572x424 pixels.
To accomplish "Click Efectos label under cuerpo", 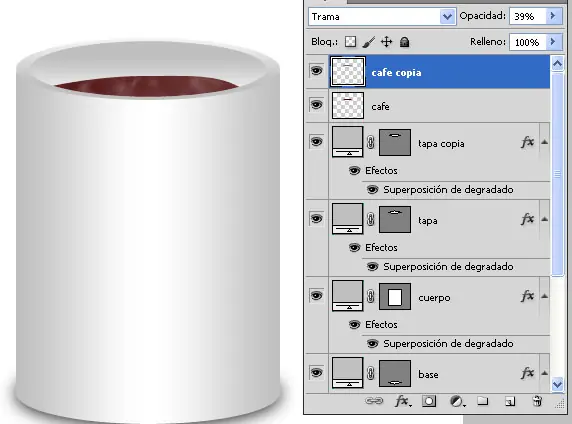I will pos(381,324).
